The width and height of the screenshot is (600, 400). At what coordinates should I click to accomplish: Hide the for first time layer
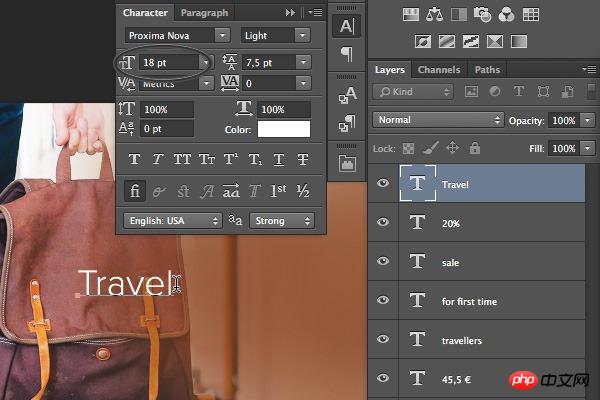pyautogui.click(x=383, y=300)
